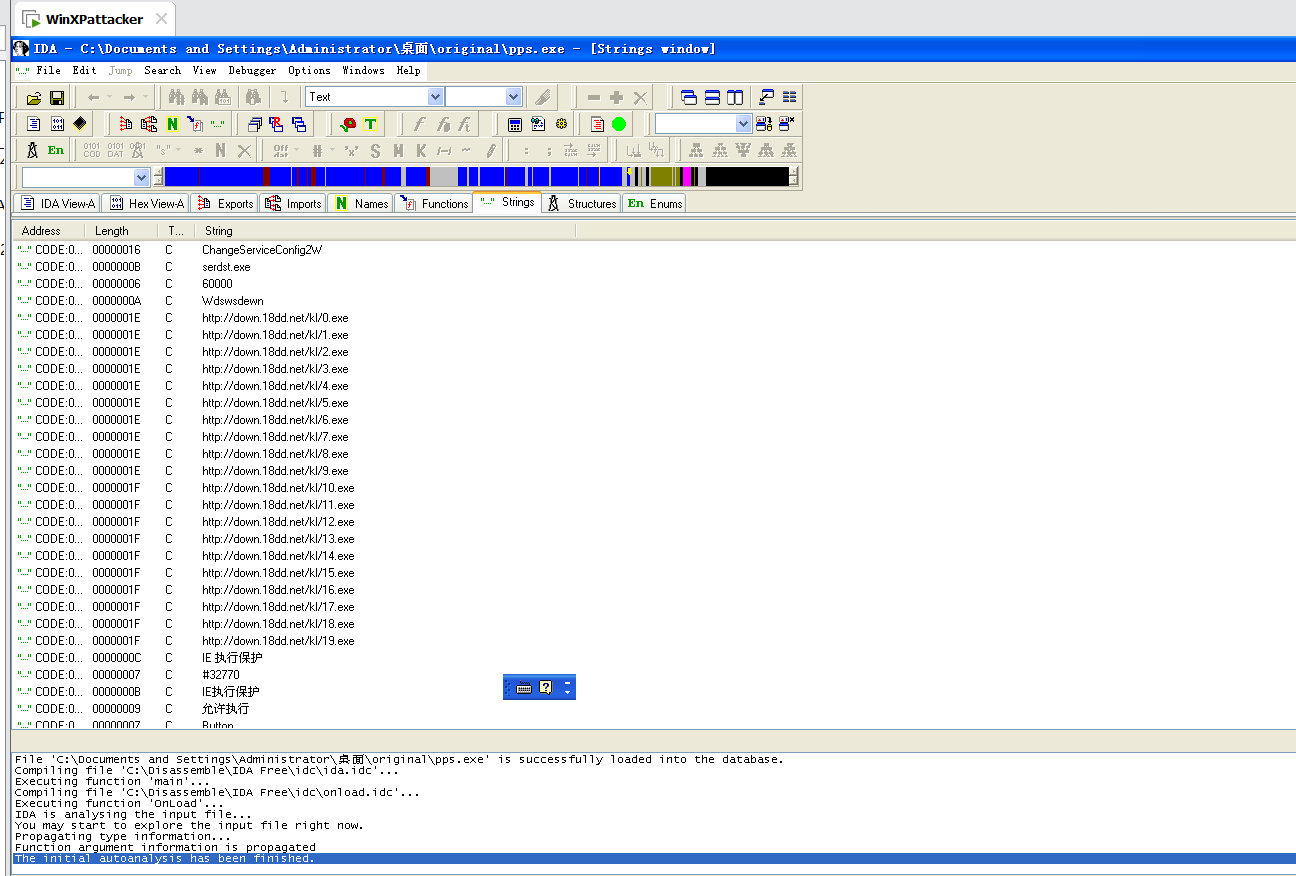
Task: Open functions window icon in toolbar
Action: click(x=195, y=124)
